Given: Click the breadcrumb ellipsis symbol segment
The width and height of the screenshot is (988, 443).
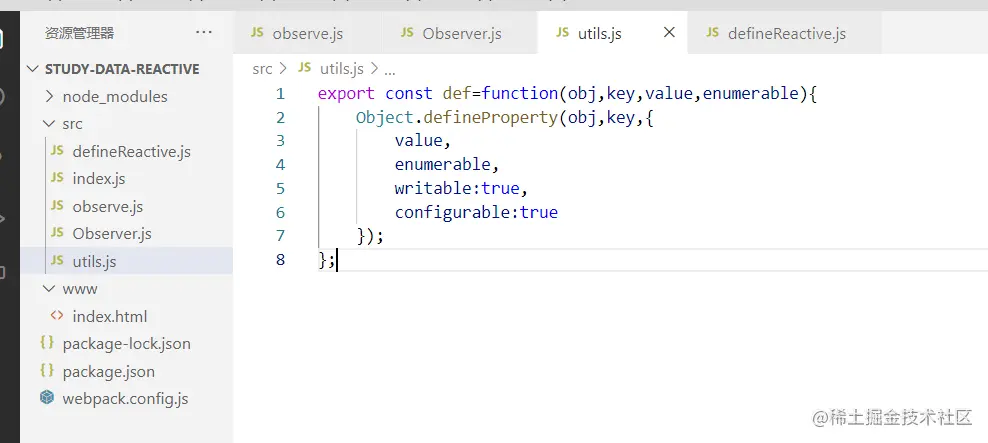Looking at the screenshot, I should [x=389, y=70].
